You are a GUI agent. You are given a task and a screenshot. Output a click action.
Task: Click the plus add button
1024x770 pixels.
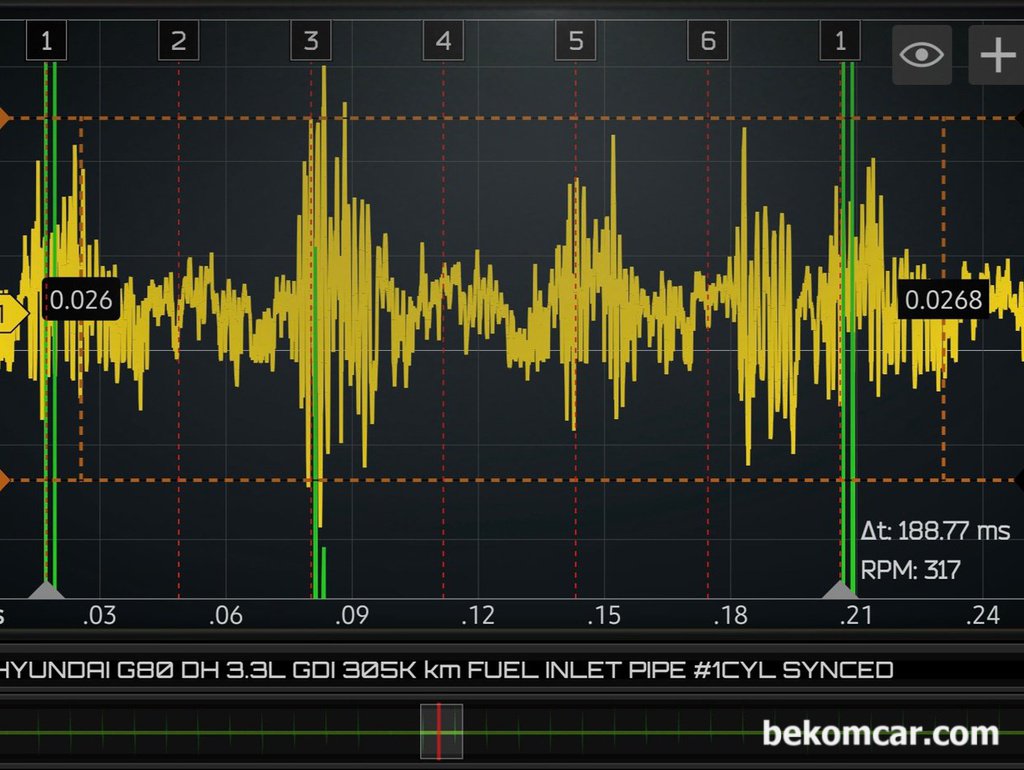tap(996, 54)
